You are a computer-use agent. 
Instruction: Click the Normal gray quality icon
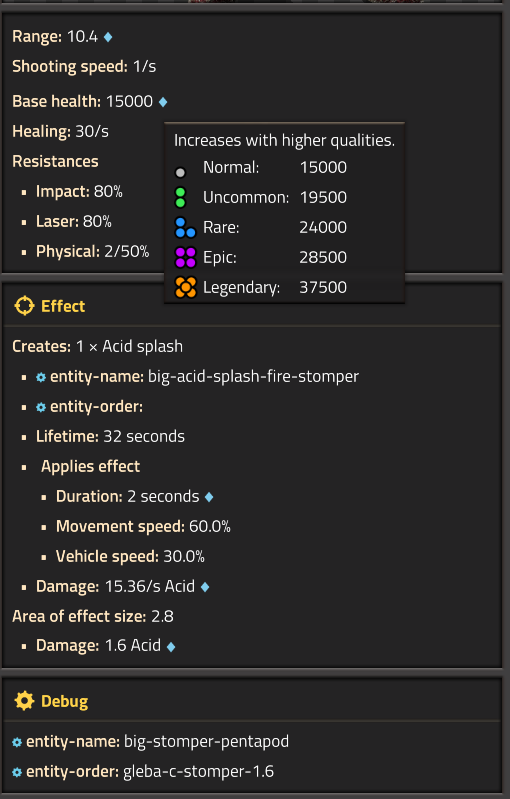click(180, 173)
